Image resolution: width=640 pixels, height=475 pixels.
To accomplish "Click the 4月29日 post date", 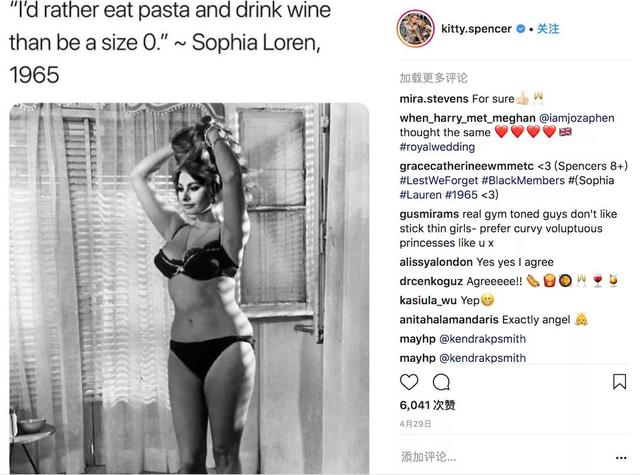I will [416, 423].
